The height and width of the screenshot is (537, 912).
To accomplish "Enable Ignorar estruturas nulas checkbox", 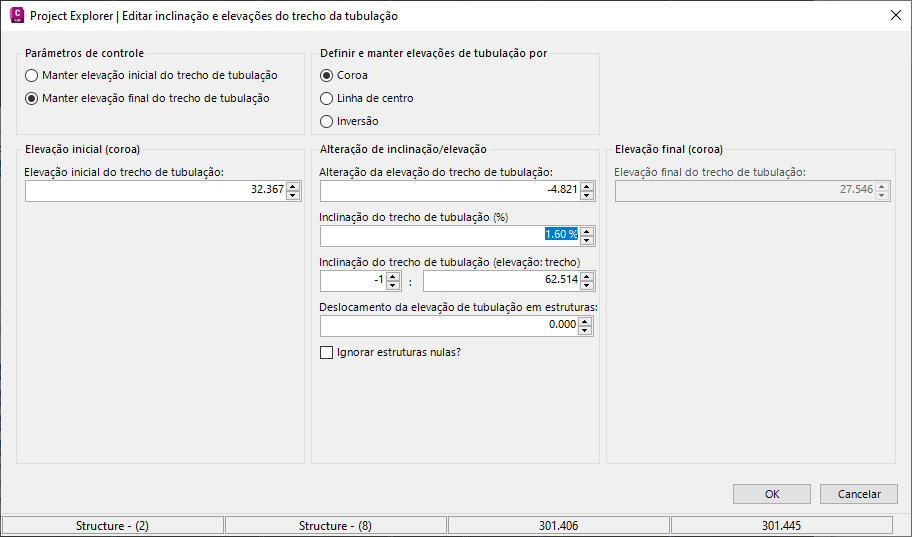I will (326, 352).
